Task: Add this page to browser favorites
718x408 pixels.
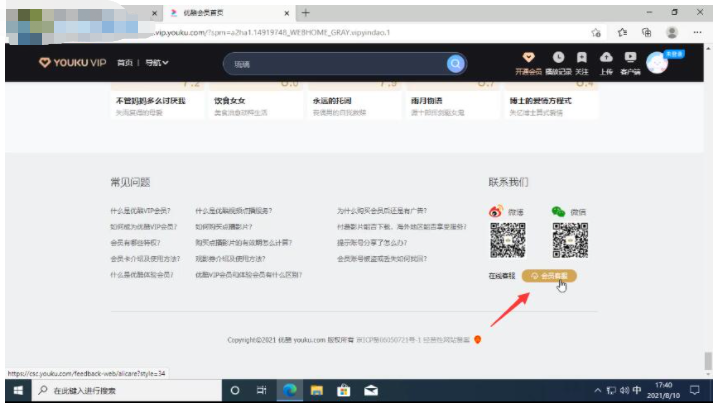Action: (596, 33)
